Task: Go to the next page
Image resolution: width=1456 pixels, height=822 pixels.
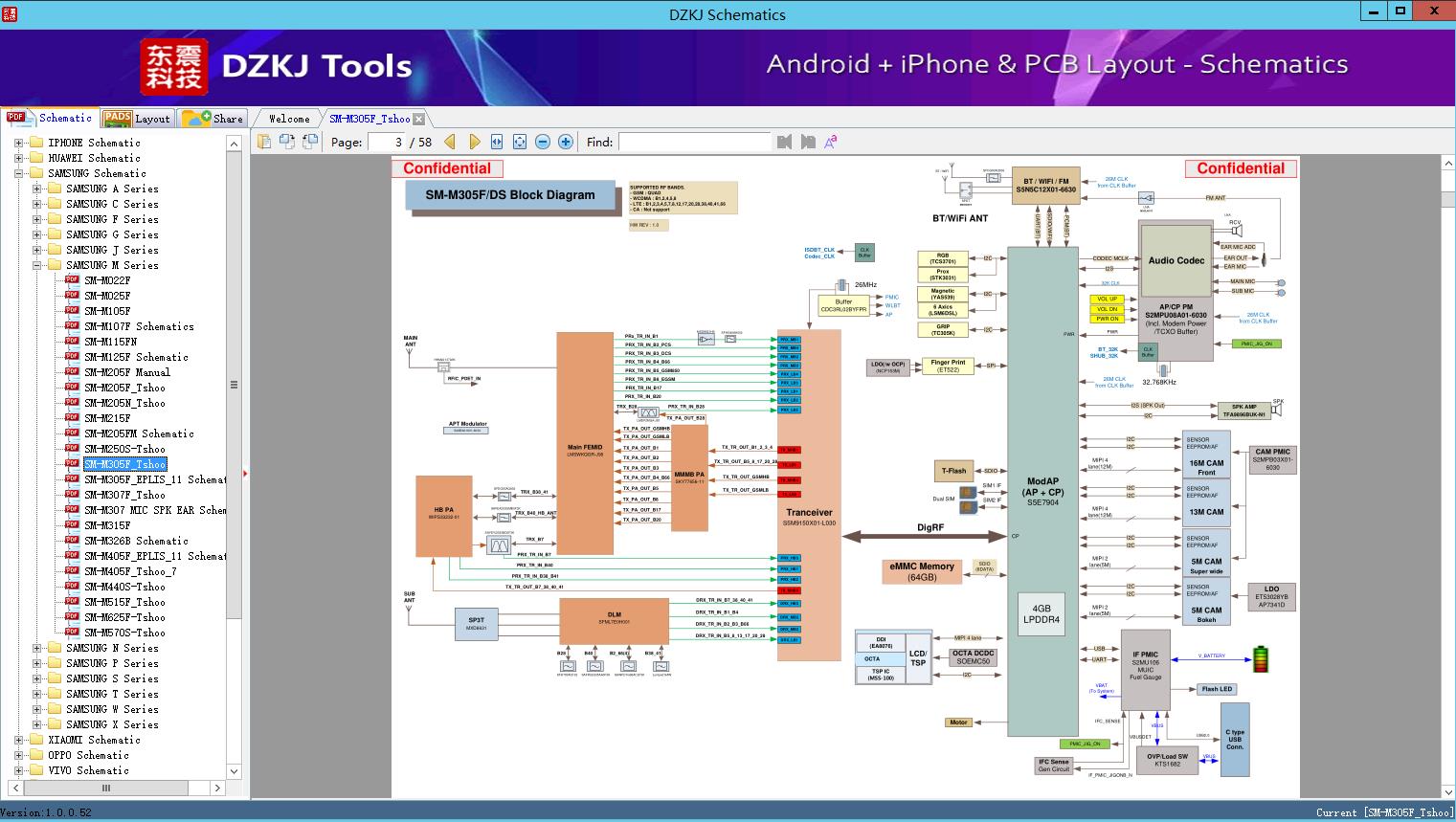Action: (x=474, y=142)
